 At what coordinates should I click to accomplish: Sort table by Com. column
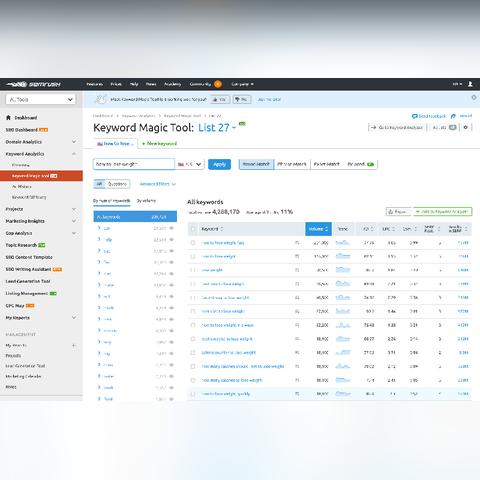click(x=409, y=229)
